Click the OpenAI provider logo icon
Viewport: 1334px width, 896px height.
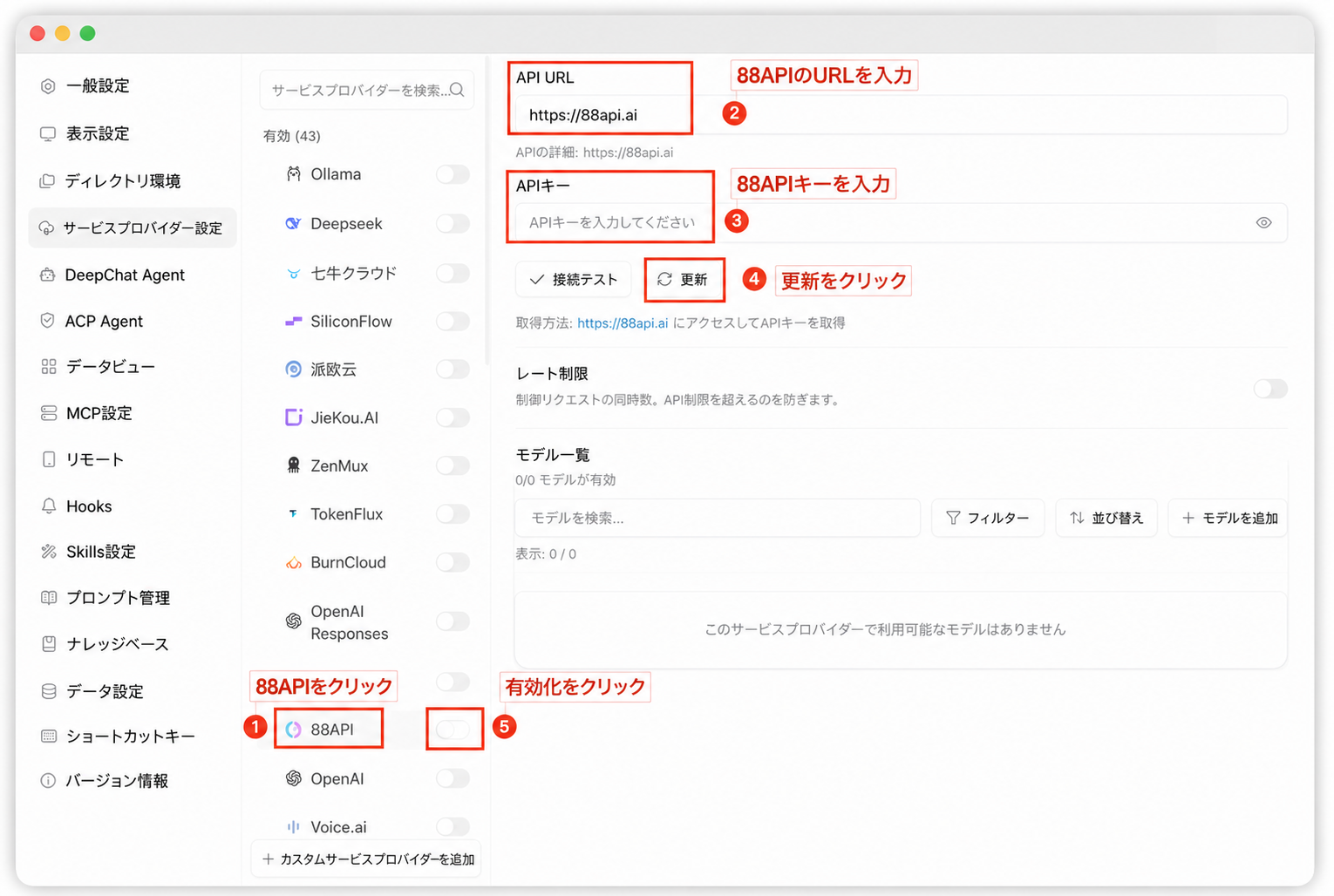pos(294,778)
